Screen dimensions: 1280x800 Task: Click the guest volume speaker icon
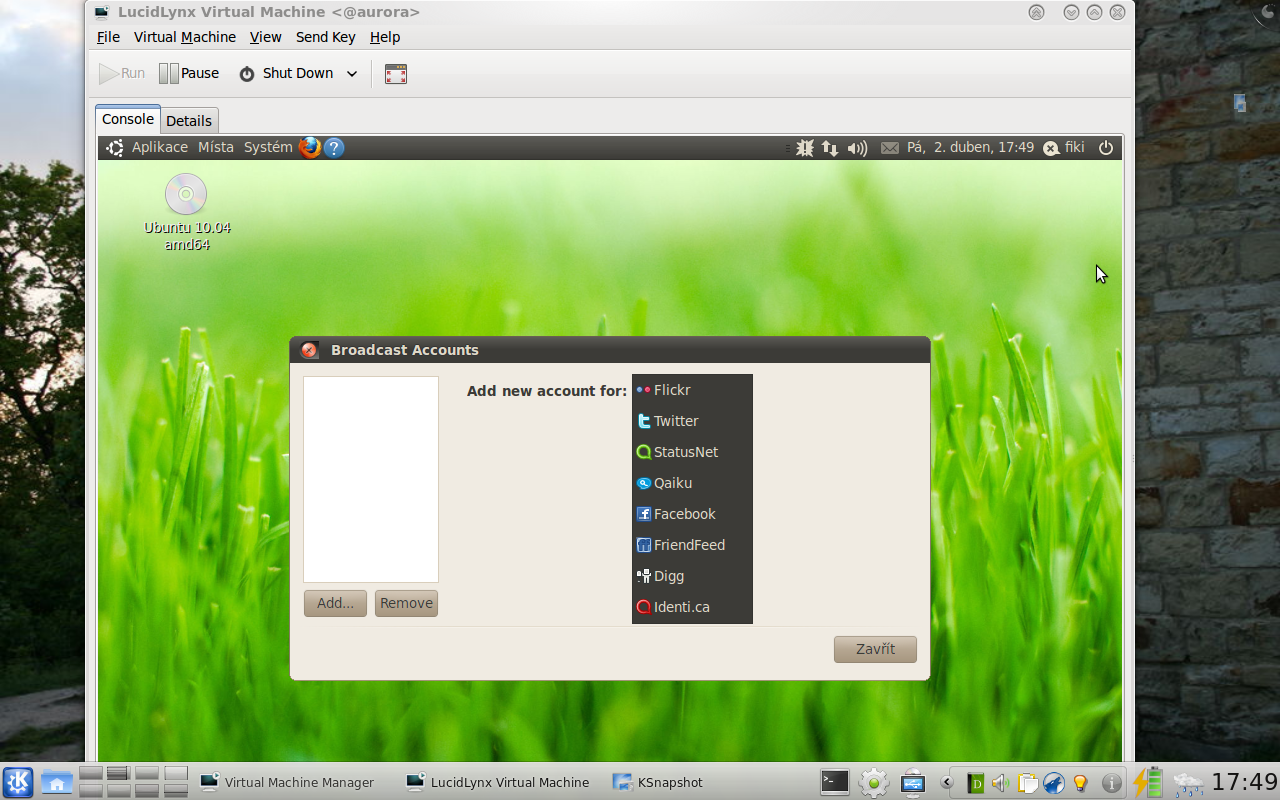pyautogui.click(x=857, y=148)
